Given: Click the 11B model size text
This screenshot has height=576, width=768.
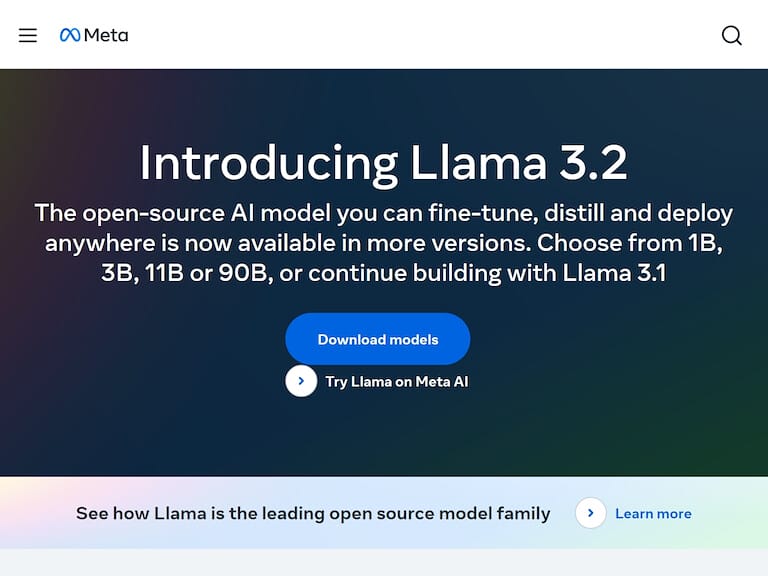Looking at the screenshot, I should pos(164,272).
